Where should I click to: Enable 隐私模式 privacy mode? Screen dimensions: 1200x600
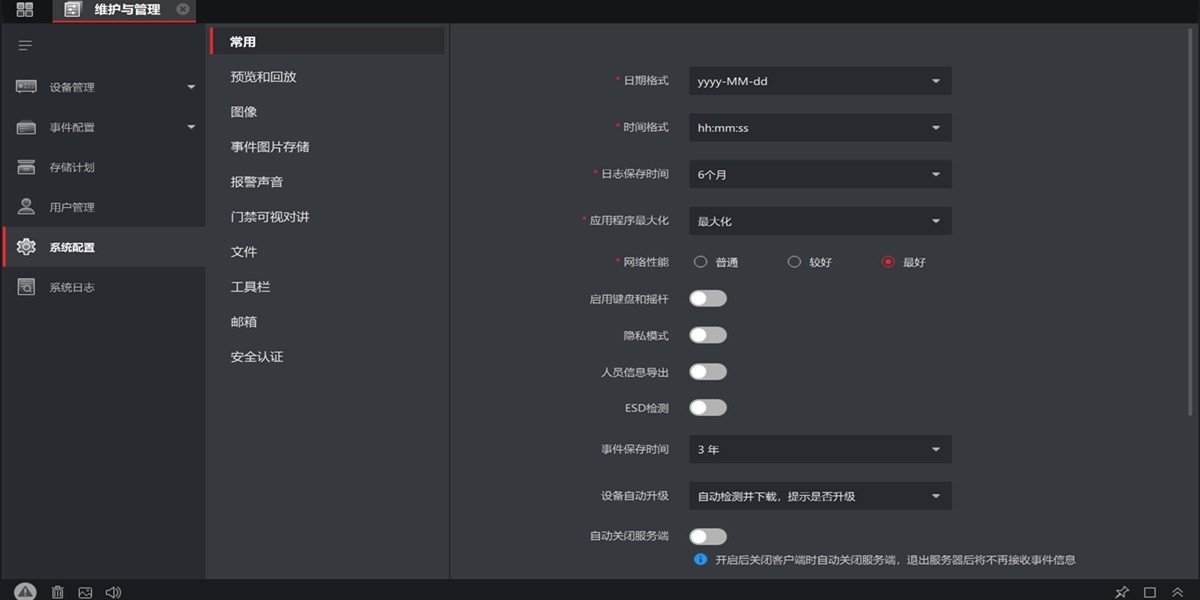pyautogui.click(x=708, y=334)
